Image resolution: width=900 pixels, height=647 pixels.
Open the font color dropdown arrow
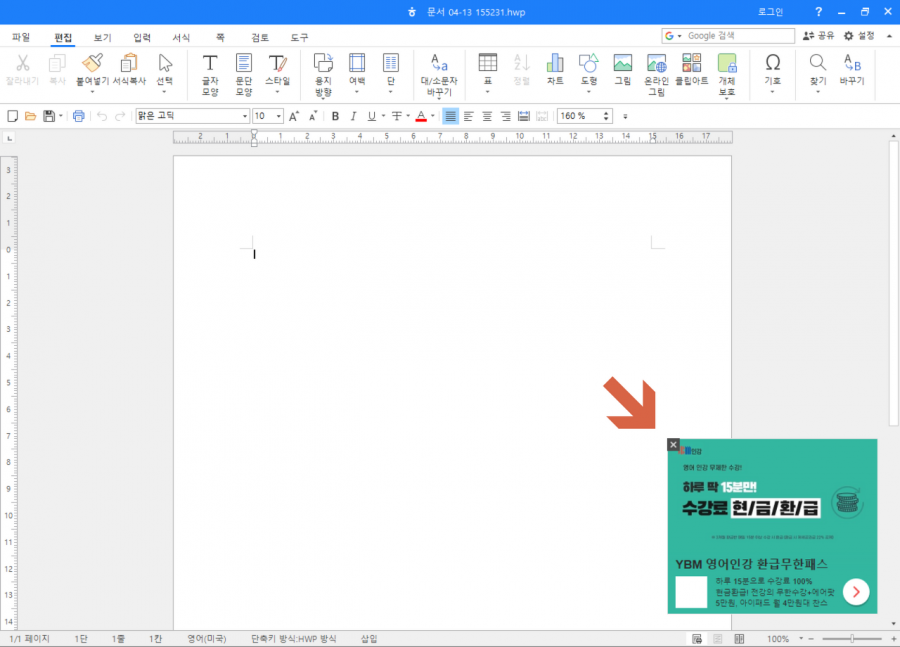pyautogui.click(x=433, y=116)
